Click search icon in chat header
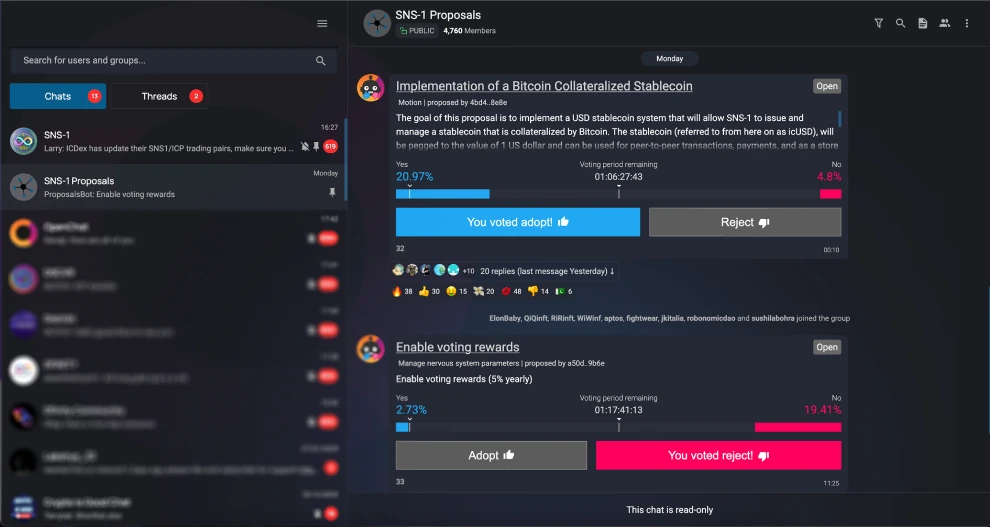The height and width of the screenshot is (527, 990). click(x=901, y=23)
